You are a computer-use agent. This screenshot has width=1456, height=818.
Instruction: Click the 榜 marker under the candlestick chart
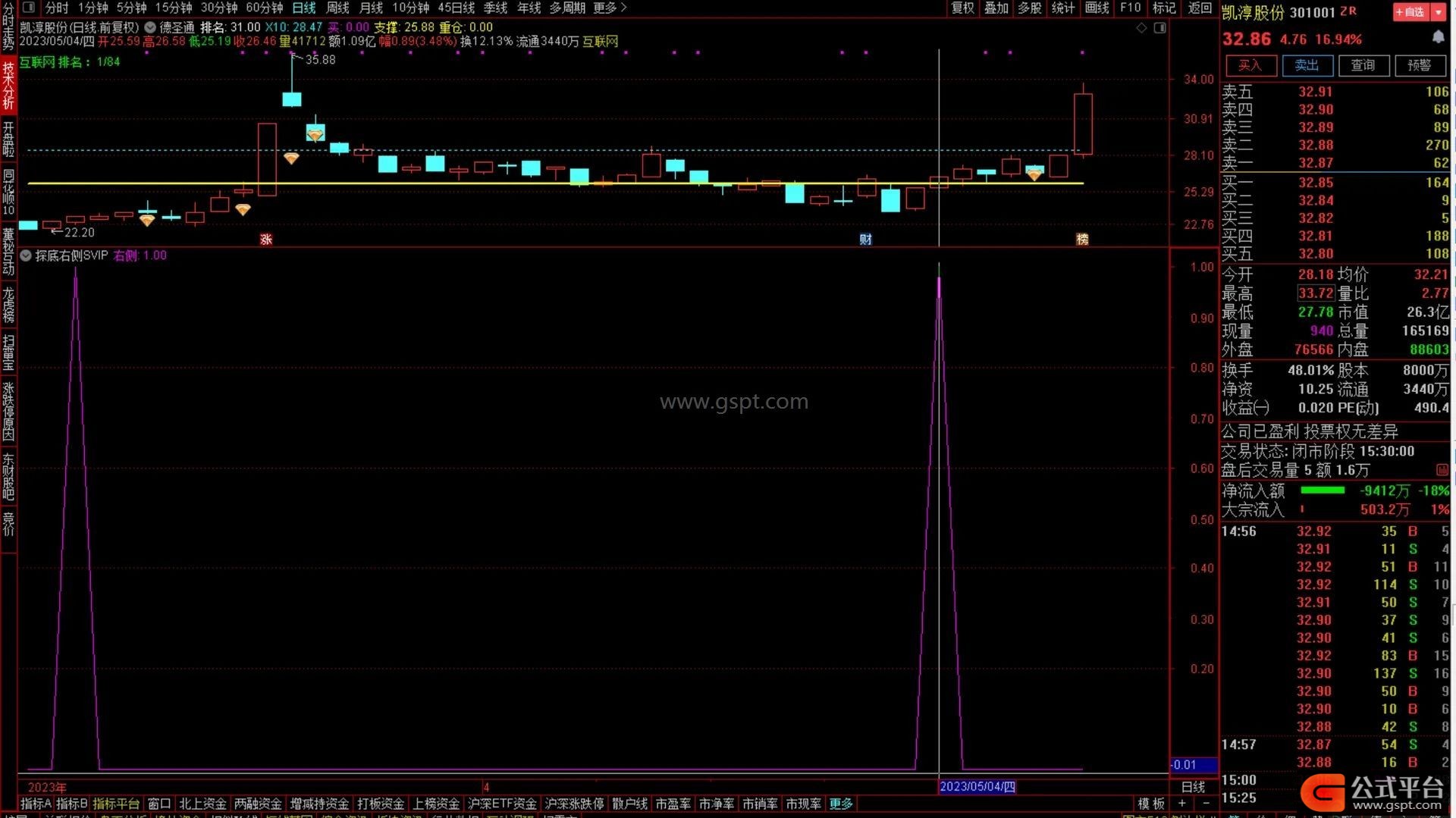[x=1082, y=239]
